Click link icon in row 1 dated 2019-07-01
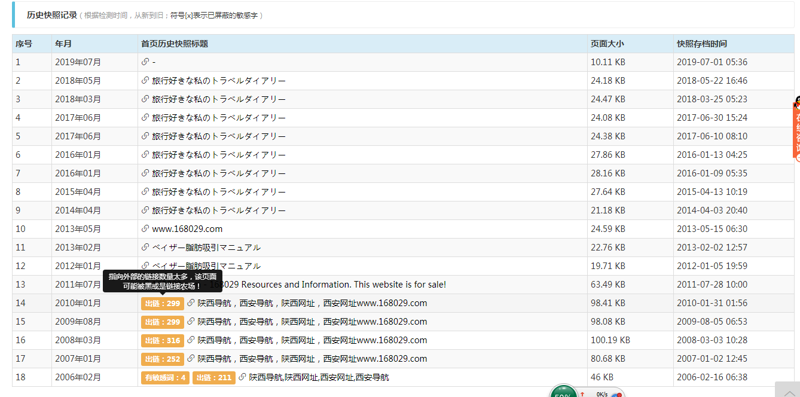800x397 pixels. click(145, 62)
